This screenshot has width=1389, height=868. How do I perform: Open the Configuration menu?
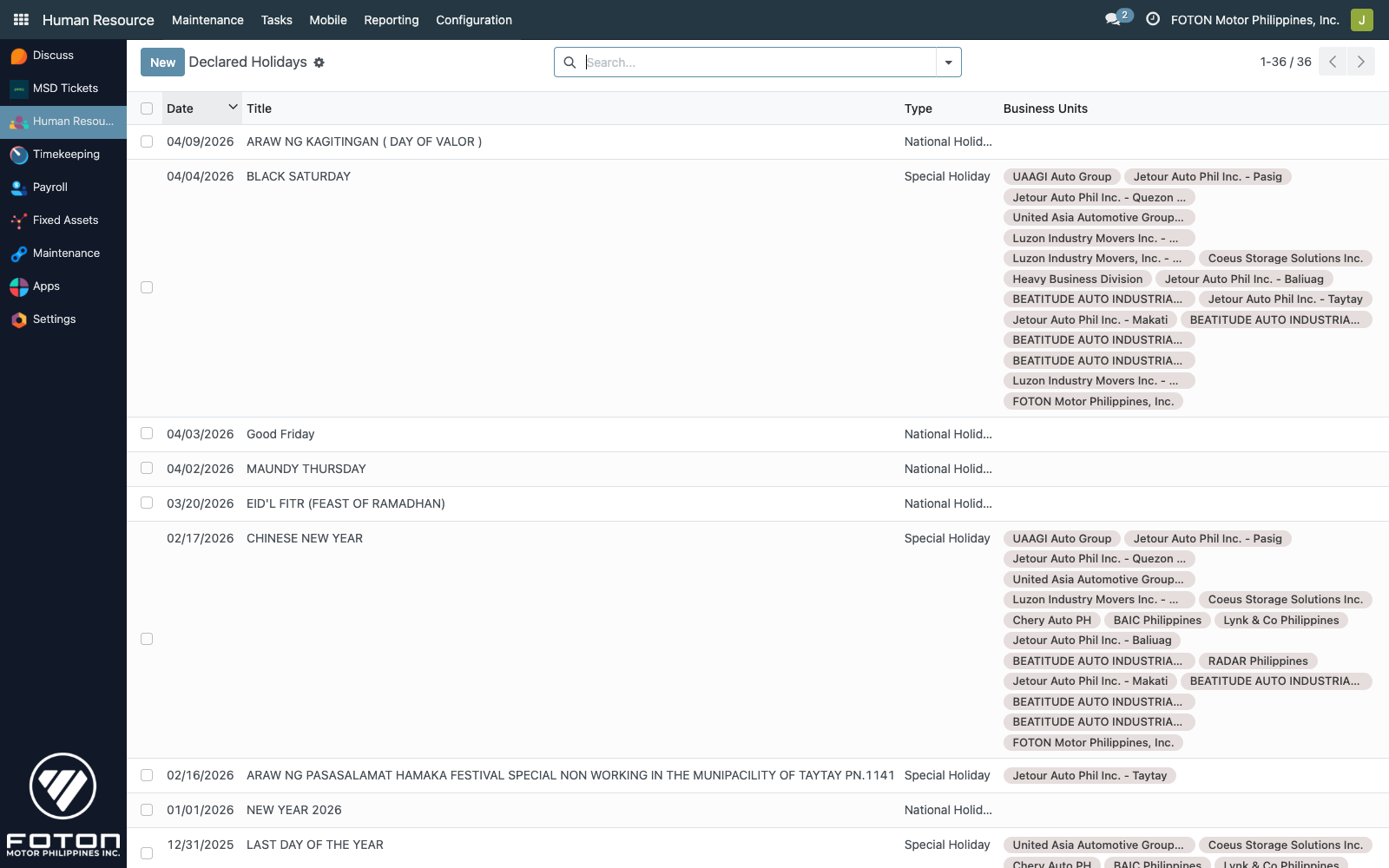click(473, 20)
